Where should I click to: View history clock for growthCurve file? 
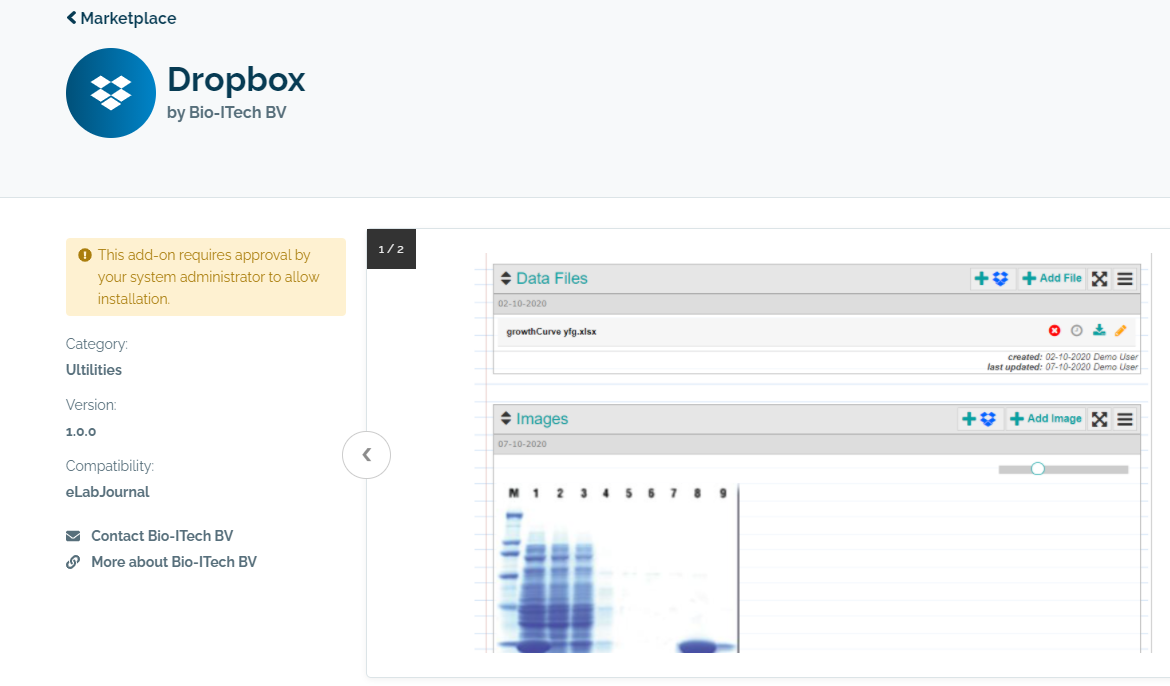click(1077, 331)
